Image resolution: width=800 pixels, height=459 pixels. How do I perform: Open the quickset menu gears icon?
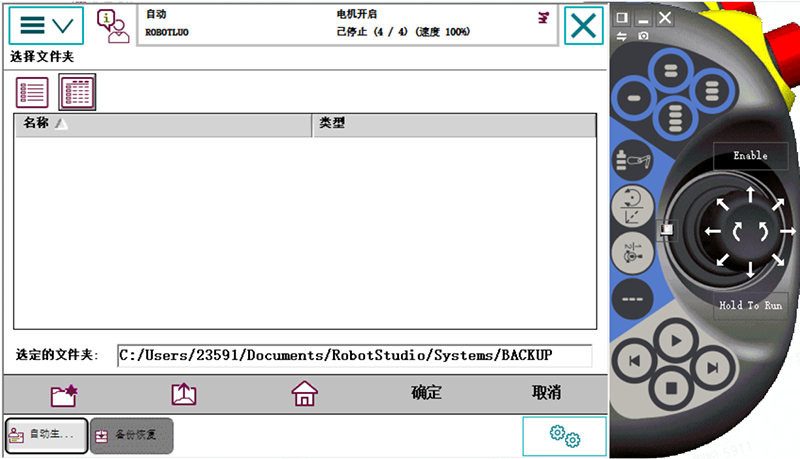564,435
